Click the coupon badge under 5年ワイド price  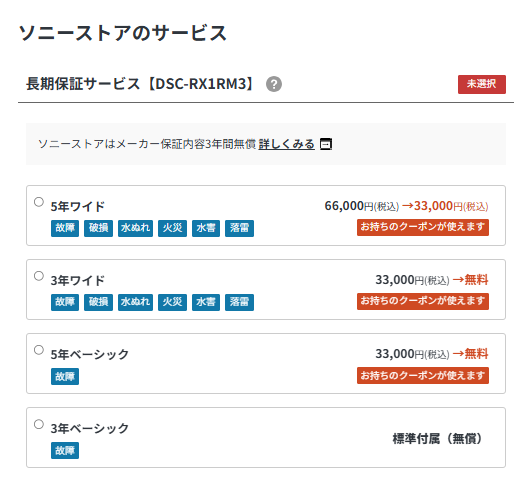coord(423,227)
